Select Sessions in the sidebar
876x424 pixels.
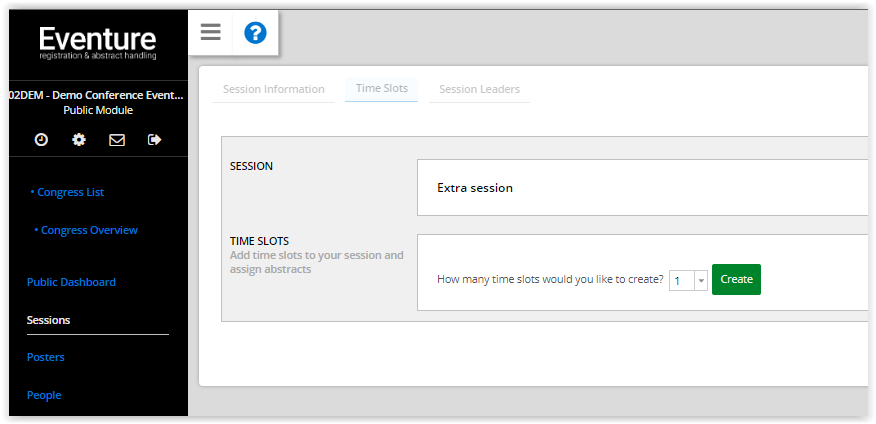pyautogui.click(x=49, y=320)
